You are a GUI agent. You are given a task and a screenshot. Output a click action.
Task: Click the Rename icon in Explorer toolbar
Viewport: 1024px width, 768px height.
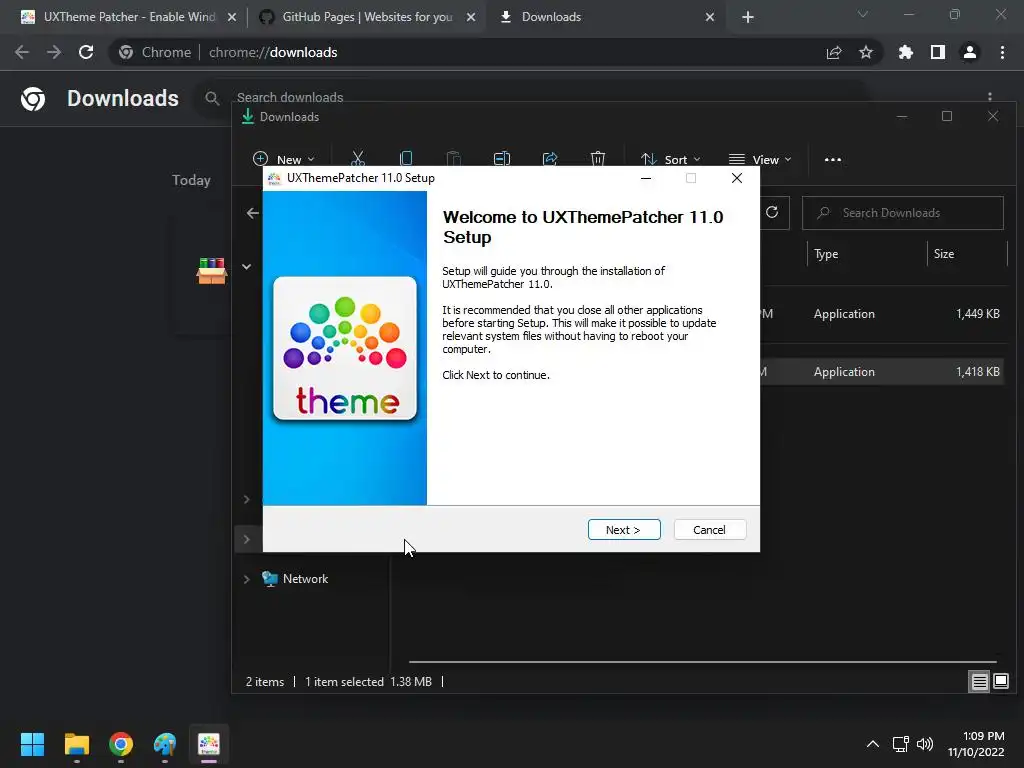[502, 159]
